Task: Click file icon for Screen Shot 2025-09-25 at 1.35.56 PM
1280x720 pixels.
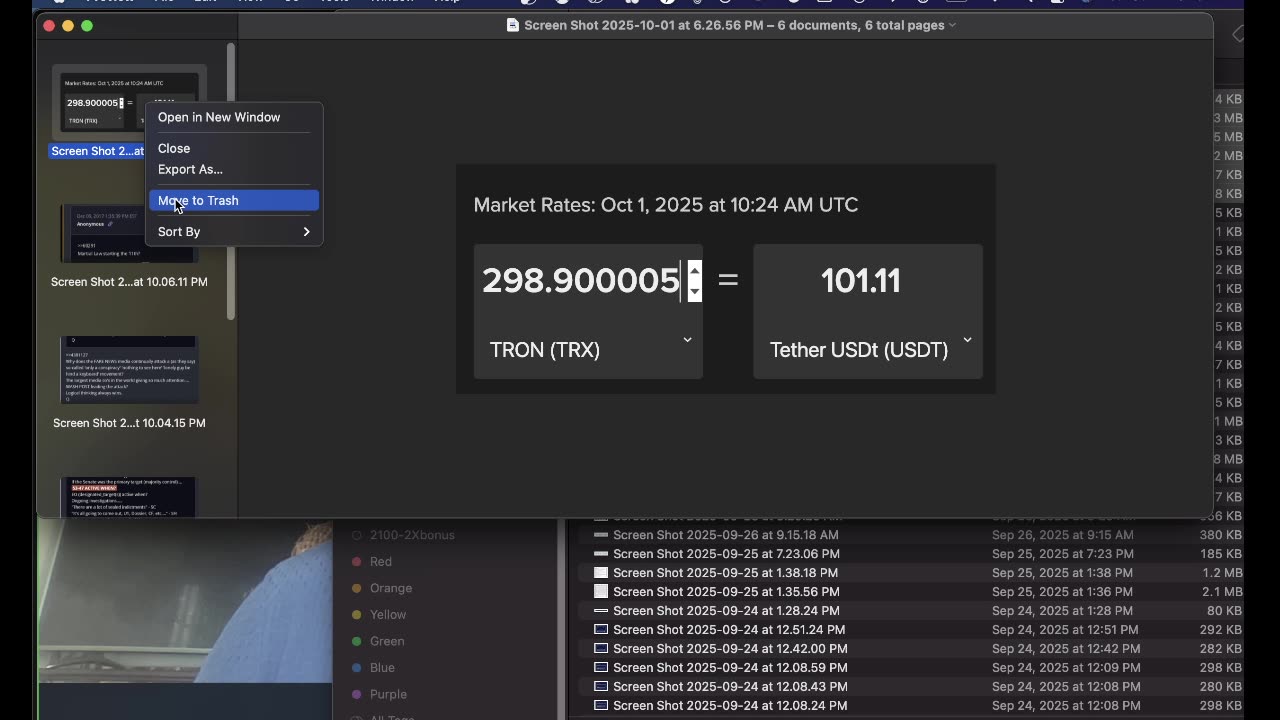Action: 601,592
